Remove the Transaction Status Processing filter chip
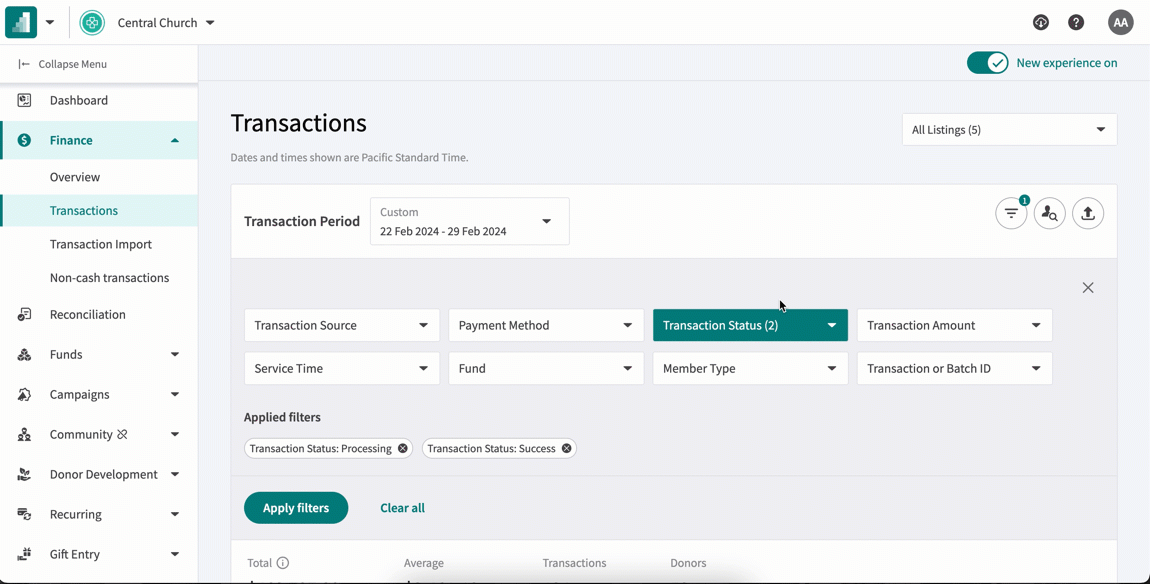1150x584 pixels. pyautogui.click(x=403, y=448)
